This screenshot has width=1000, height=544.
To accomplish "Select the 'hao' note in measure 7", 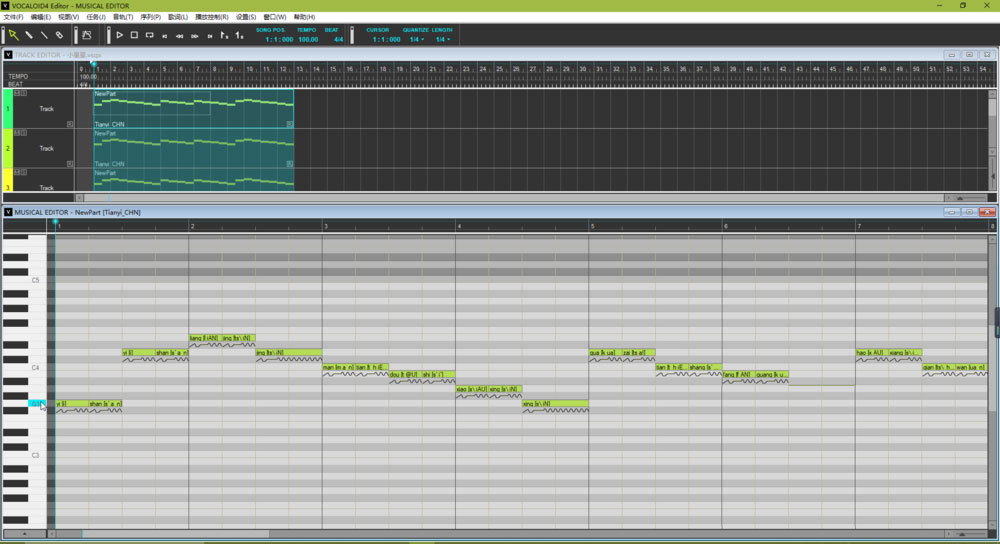I will coord(872,353).
